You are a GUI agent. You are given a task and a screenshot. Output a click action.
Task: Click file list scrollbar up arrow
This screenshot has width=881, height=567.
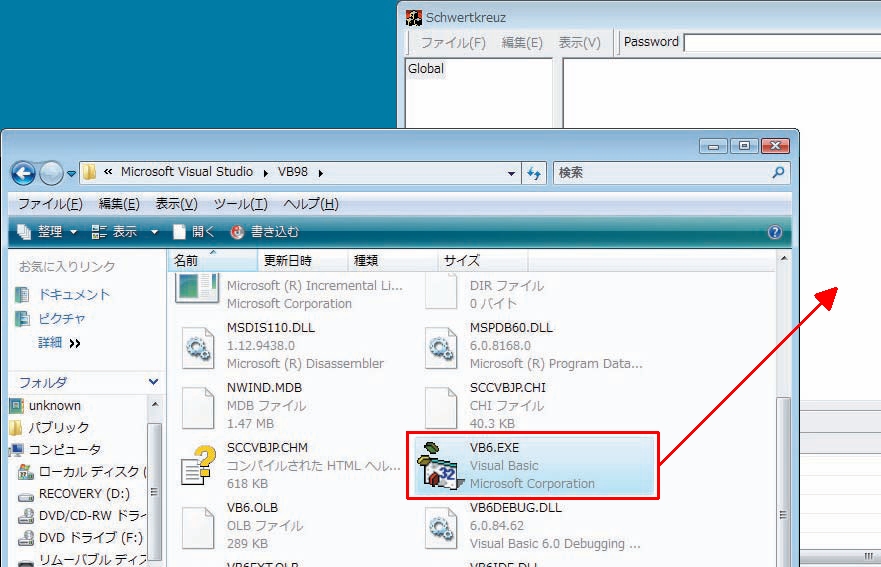(784, 258)
